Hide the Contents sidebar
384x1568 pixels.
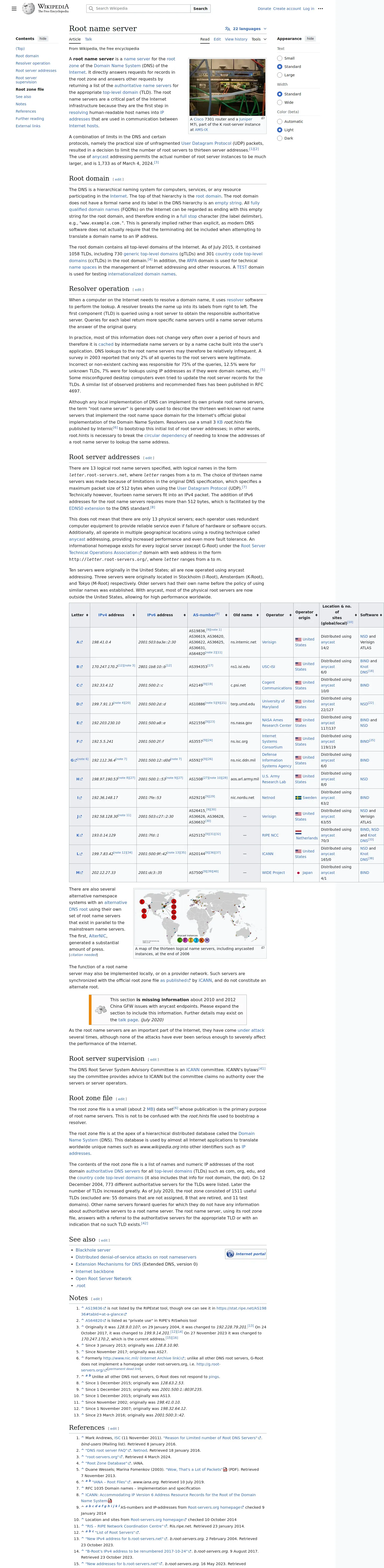coord(43,38)
